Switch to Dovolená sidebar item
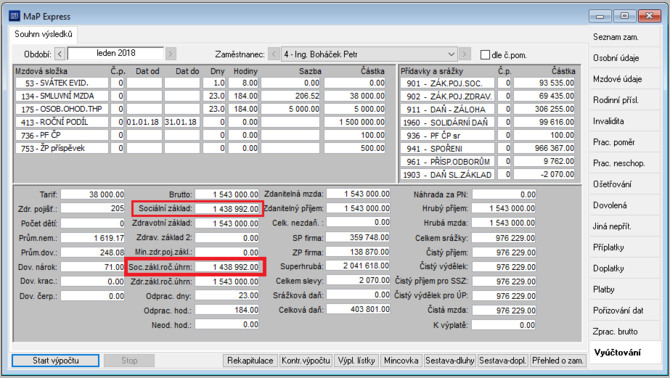The width and height of the screenshot is (670, 378). [610, 205]
